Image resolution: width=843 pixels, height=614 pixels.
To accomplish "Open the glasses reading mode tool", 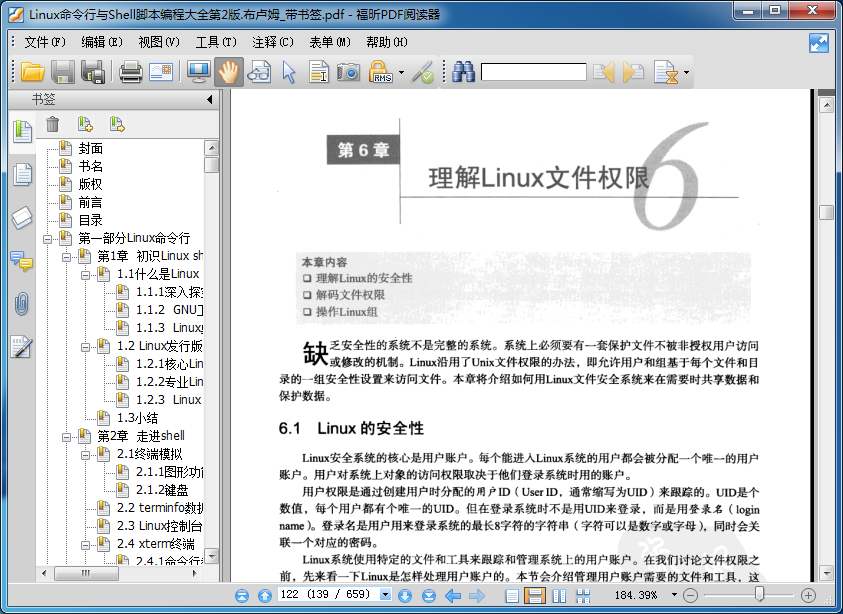I will (259, 72).
